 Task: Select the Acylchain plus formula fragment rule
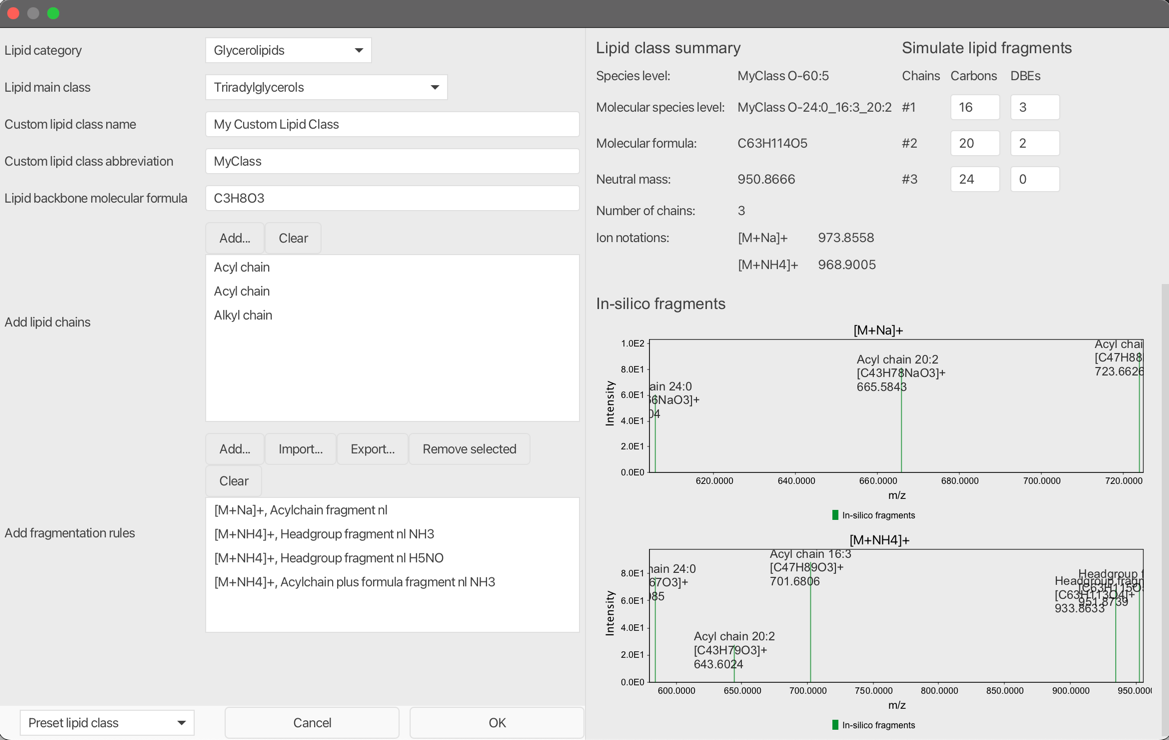[x=392, y=582]
